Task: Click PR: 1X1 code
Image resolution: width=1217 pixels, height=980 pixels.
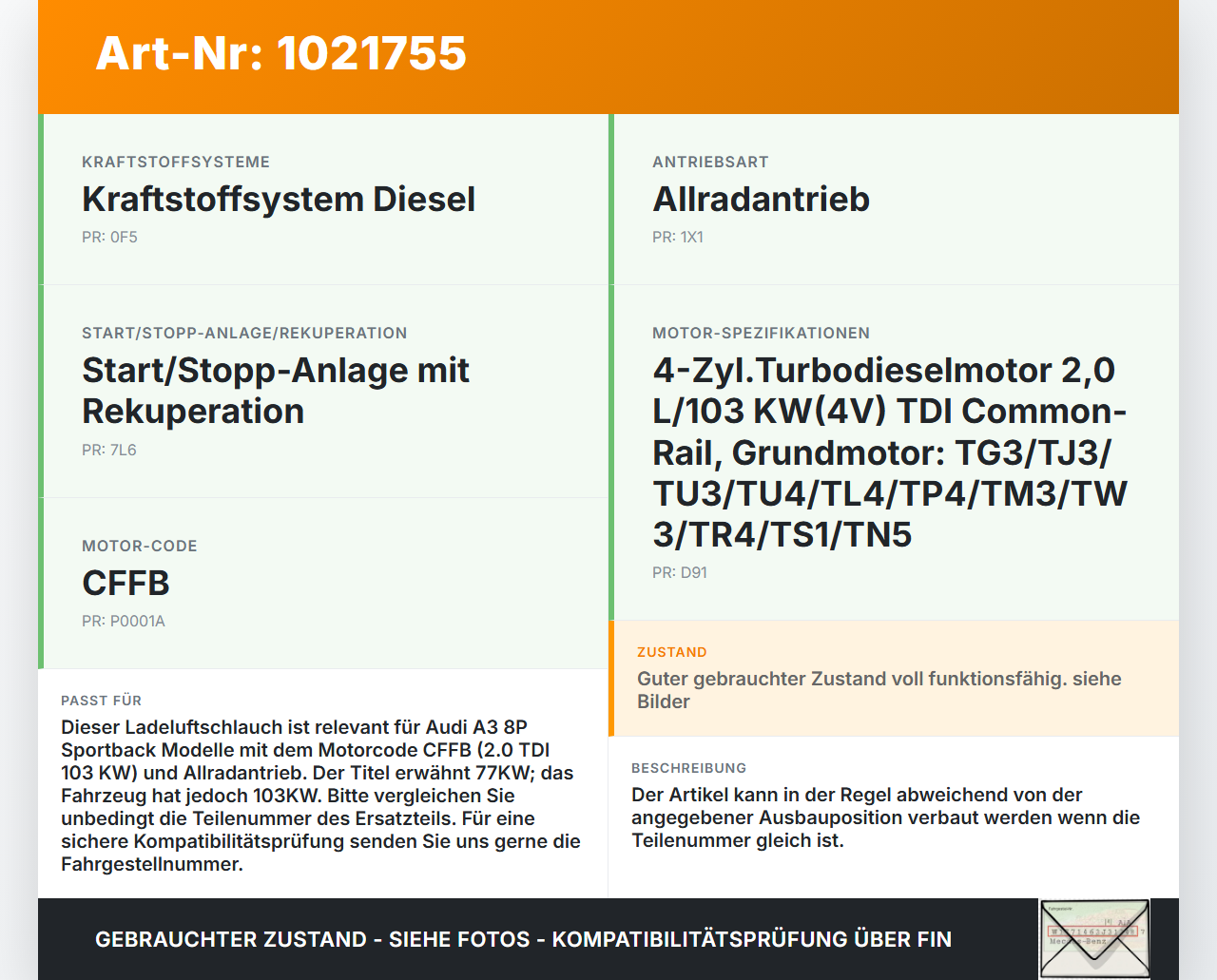Action: tap(678, 237)
